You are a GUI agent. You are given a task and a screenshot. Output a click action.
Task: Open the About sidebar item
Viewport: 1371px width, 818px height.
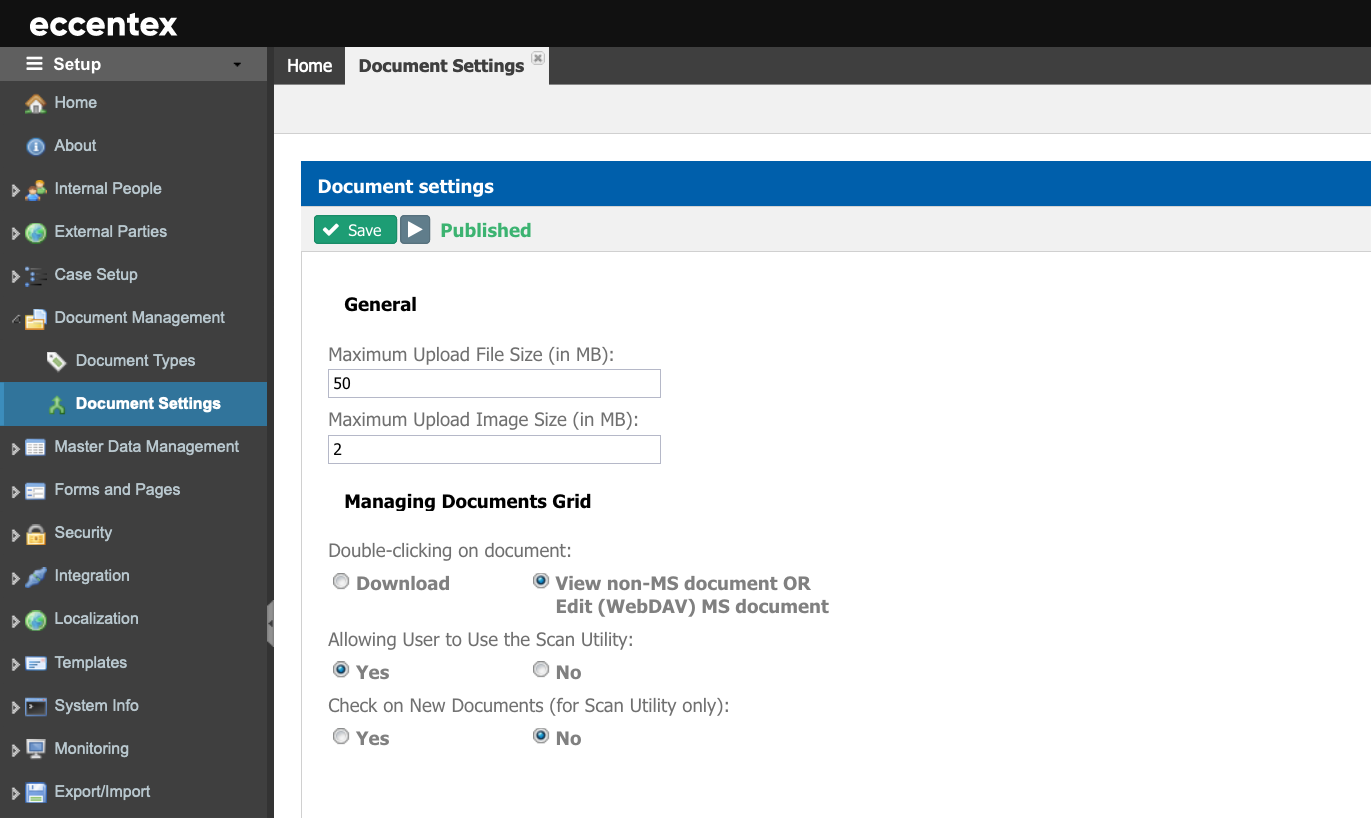click(75, 146)
